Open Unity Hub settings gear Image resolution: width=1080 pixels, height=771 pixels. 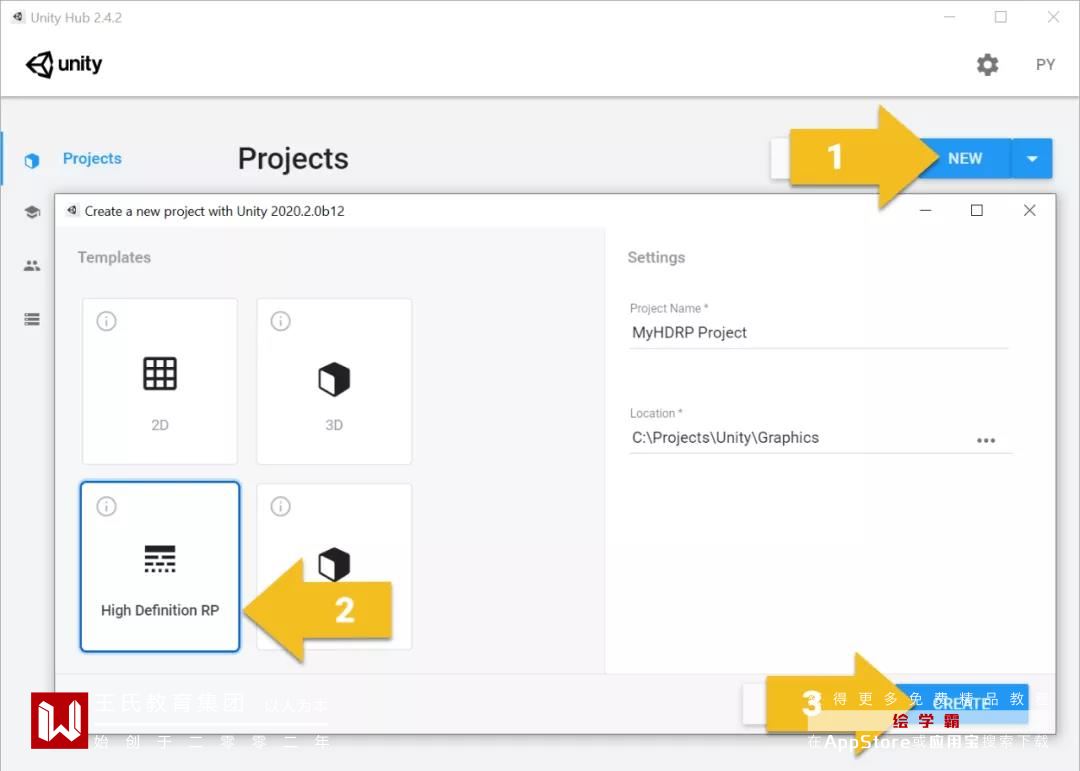pyautogui.click(x=987, y=65)
